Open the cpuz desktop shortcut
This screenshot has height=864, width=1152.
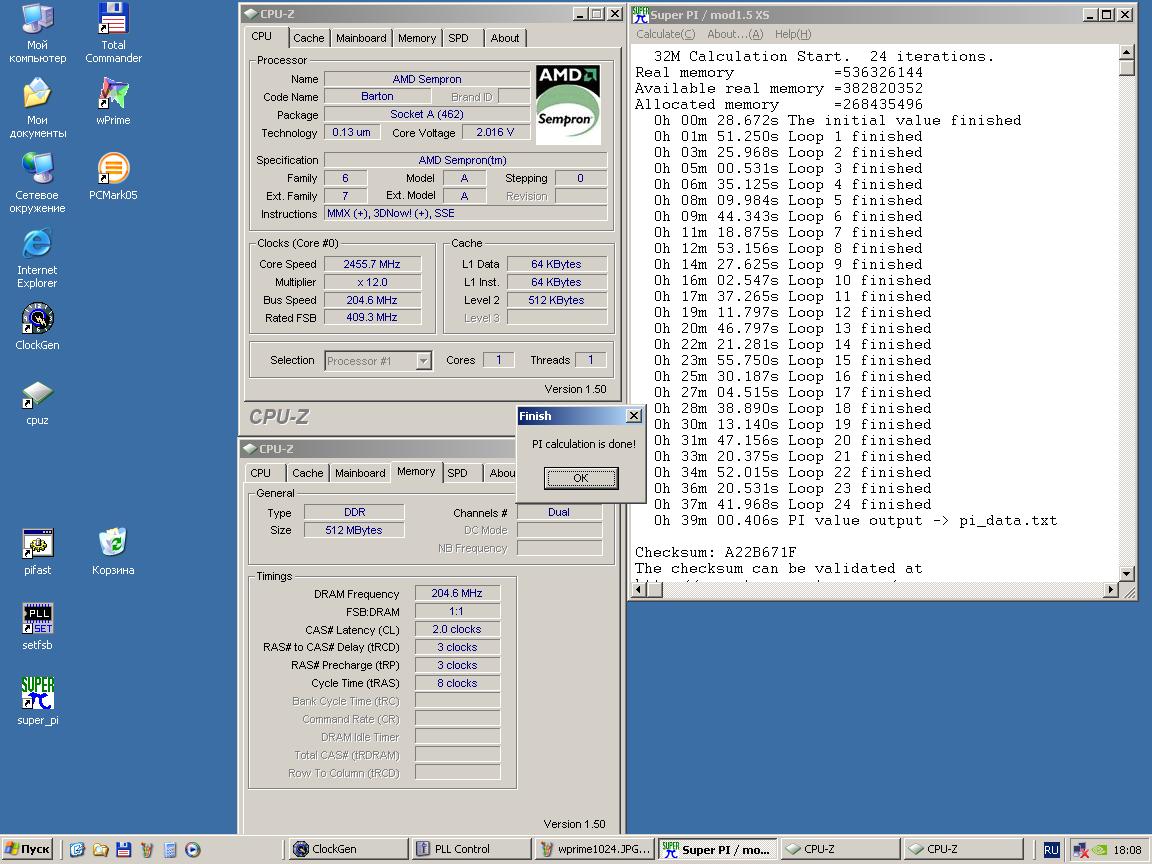pyautogui.click(x=37, y=402)
